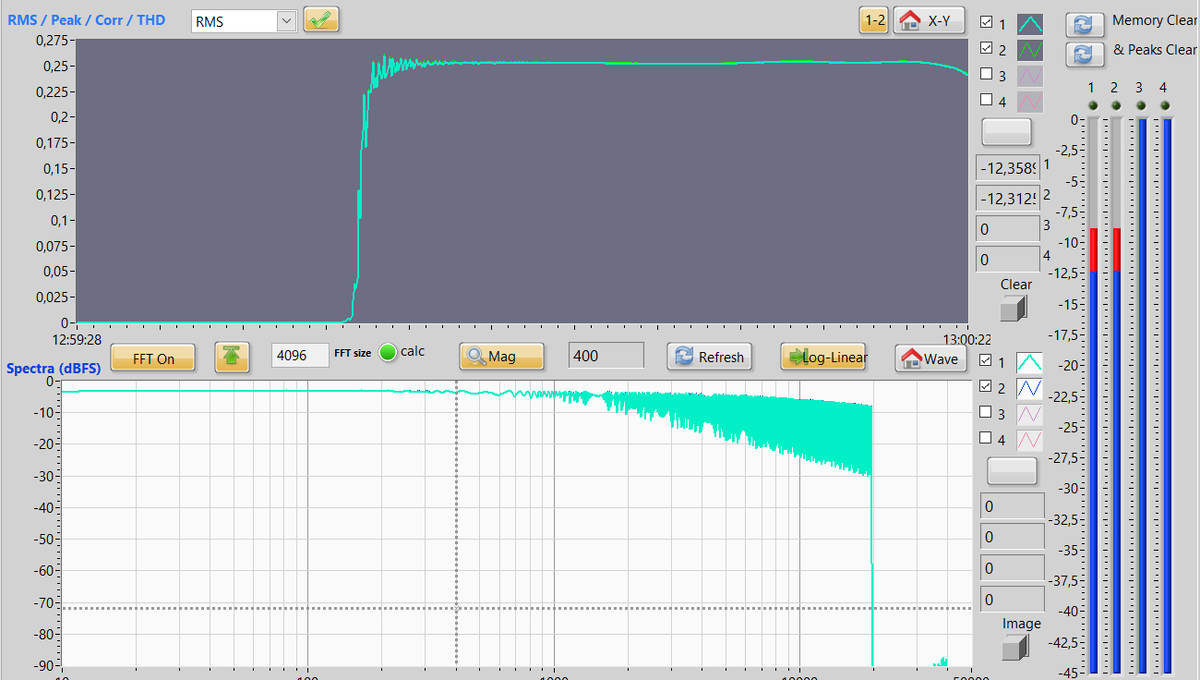The image size is (1200, 680).
Task: Click Spectra channel 4 trace swatch
Action: (1030, 440)
